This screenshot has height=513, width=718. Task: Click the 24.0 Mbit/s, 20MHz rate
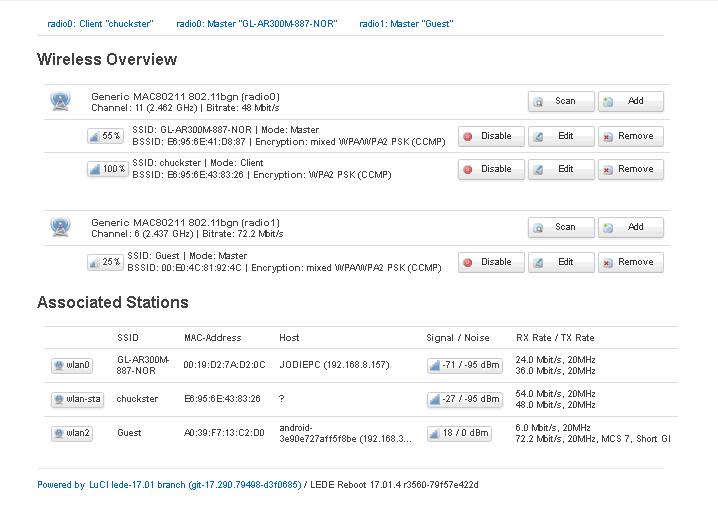(555, 360)
